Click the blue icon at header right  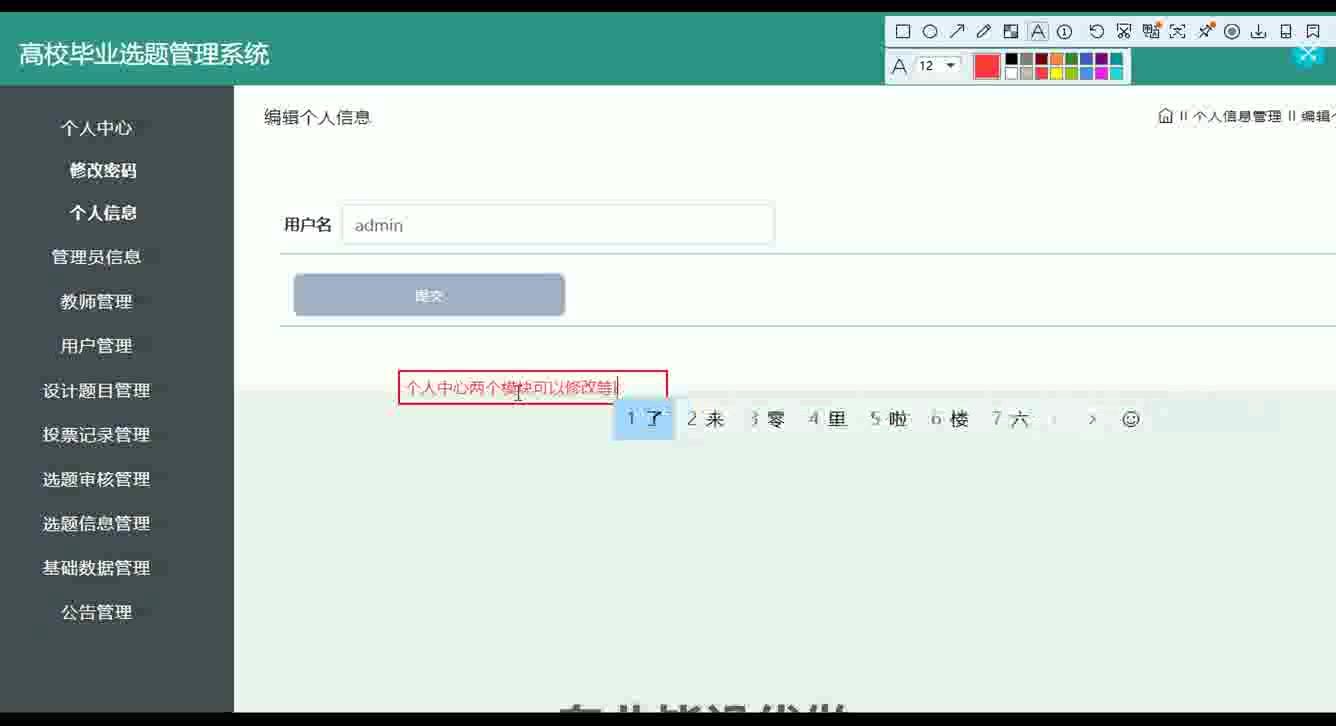pyautogui.click(x=1307, y=54)
